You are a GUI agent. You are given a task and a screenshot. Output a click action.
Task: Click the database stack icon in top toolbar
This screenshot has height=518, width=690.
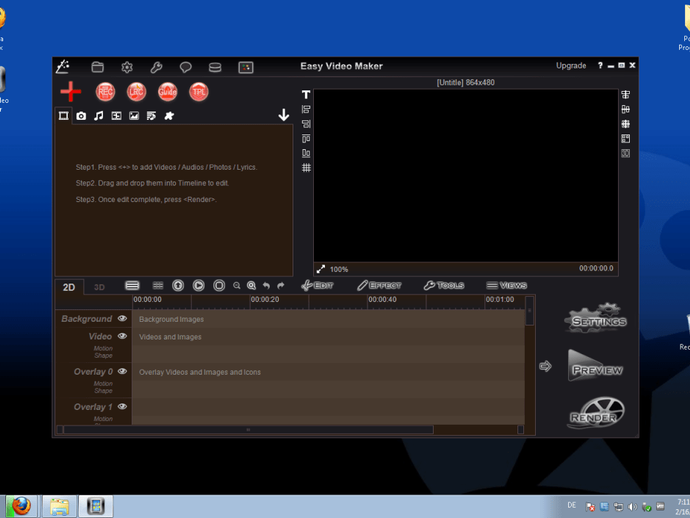(215, 67)
